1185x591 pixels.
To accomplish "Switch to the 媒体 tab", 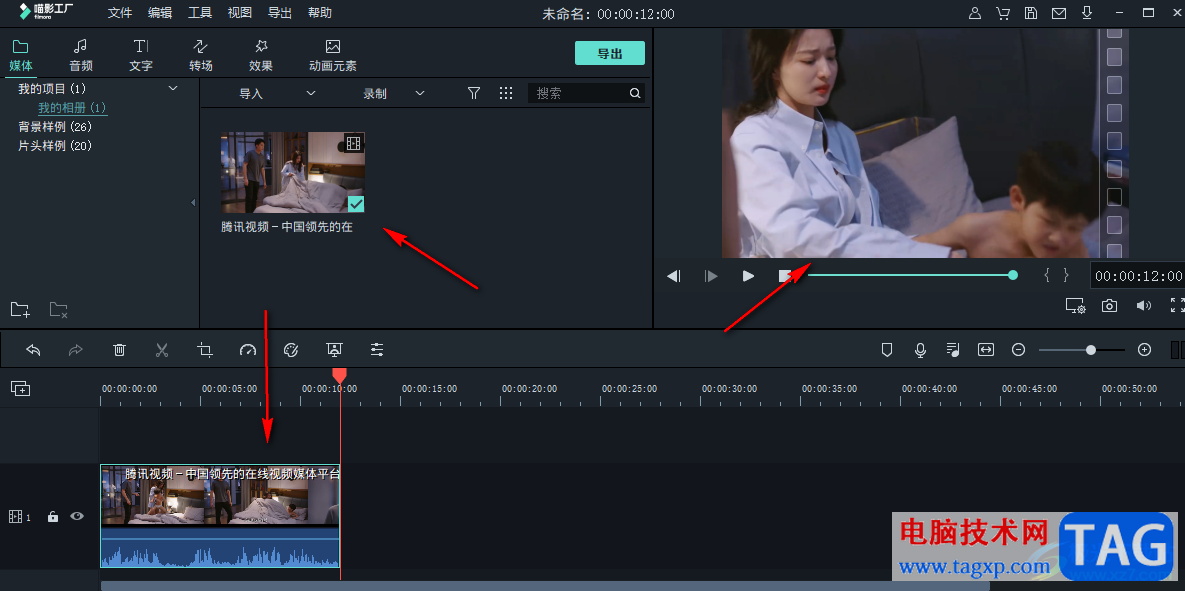I will (20, 56).
